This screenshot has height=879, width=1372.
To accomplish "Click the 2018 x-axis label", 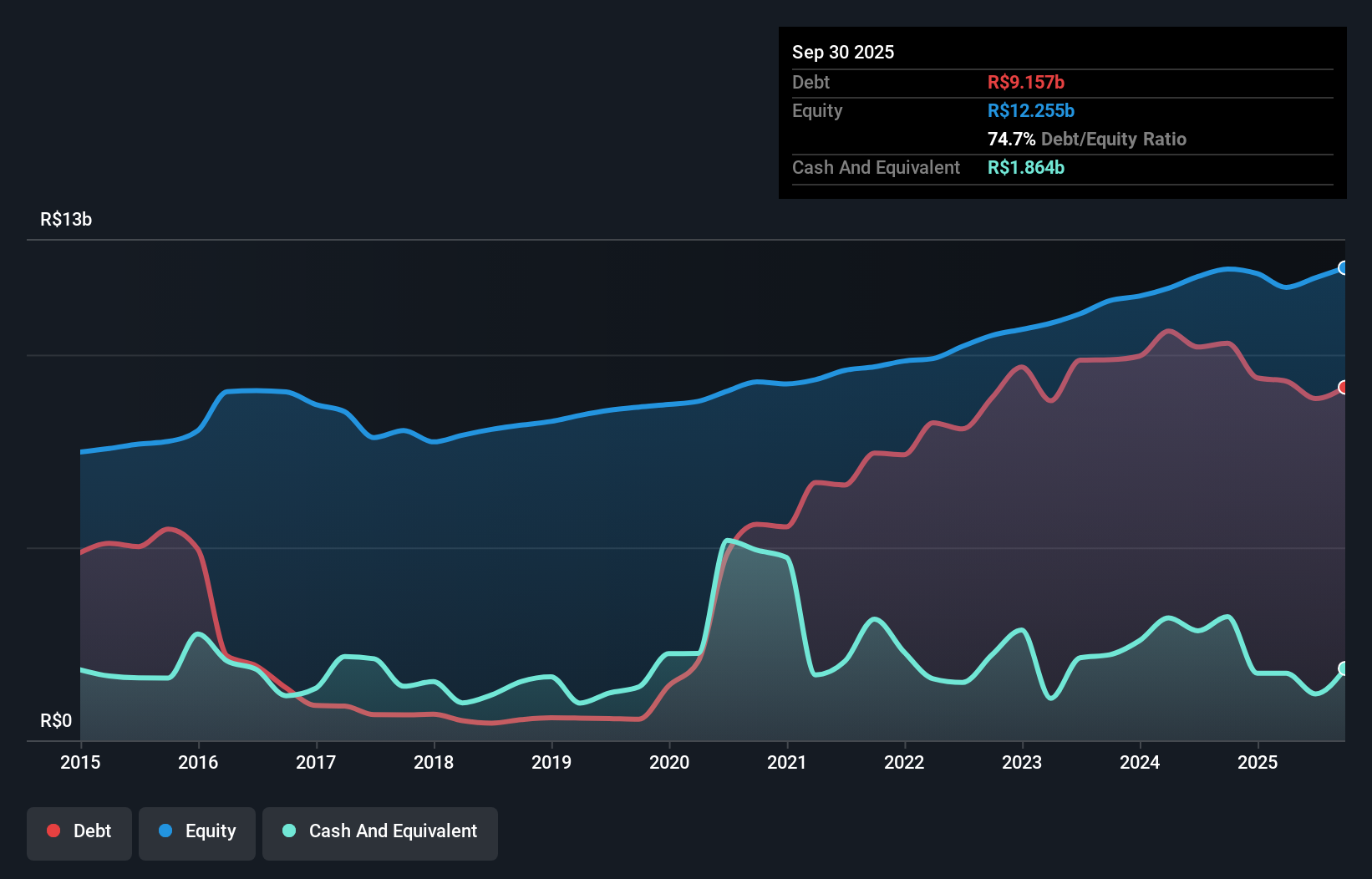I will [x=434, y=762].
